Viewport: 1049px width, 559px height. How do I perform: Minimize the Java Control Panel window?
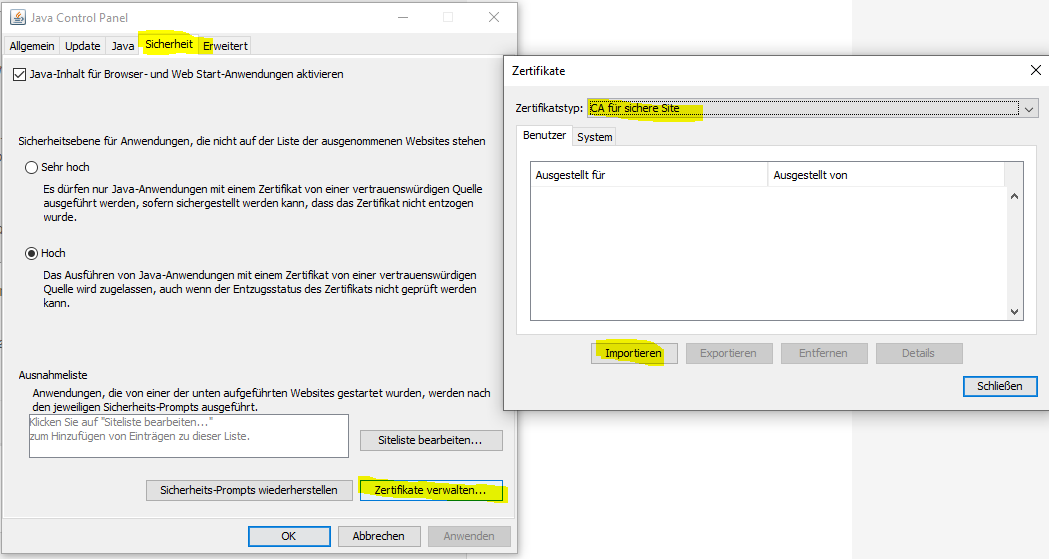403,17
